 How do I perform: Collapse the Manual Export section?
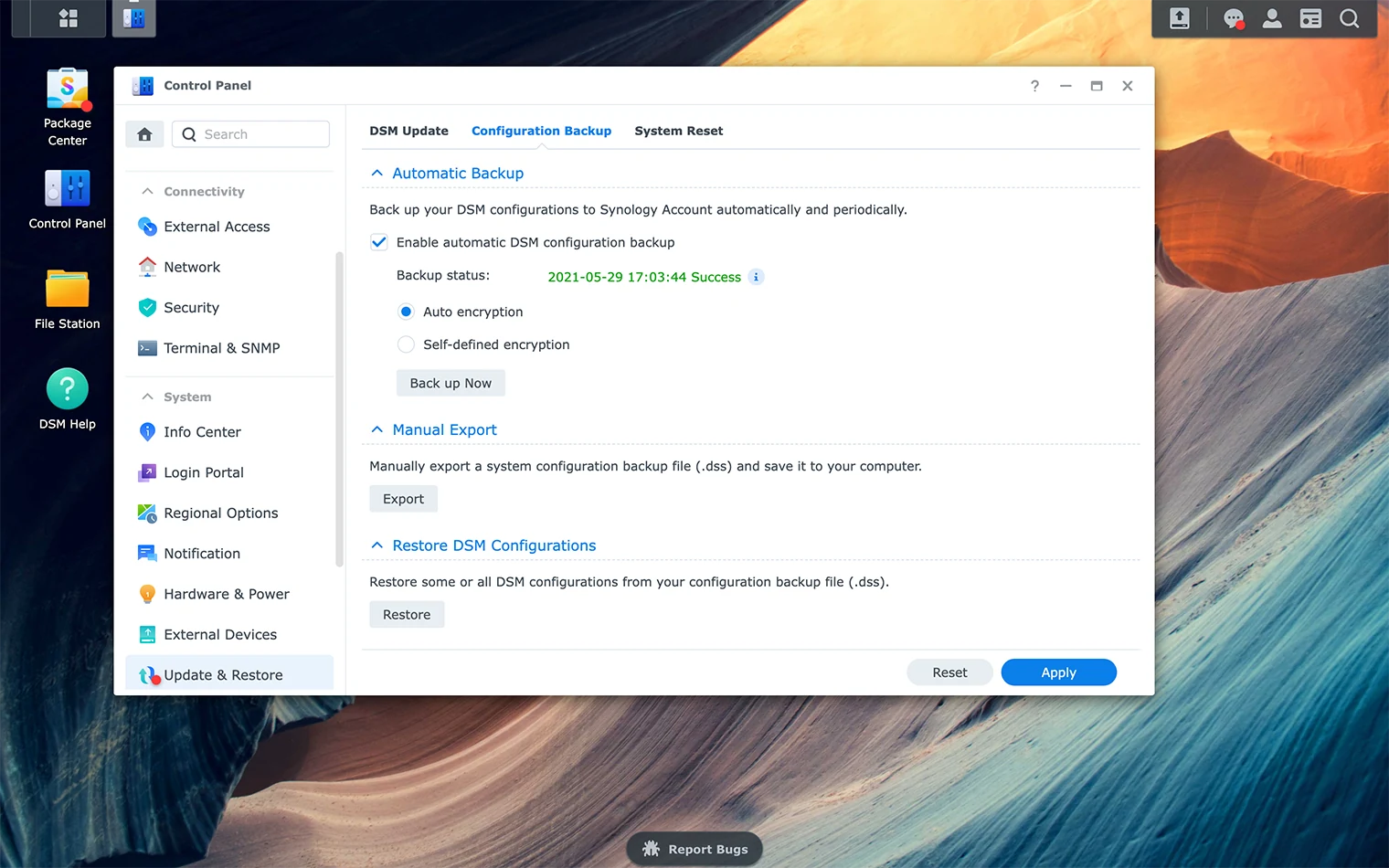(376, 429)
